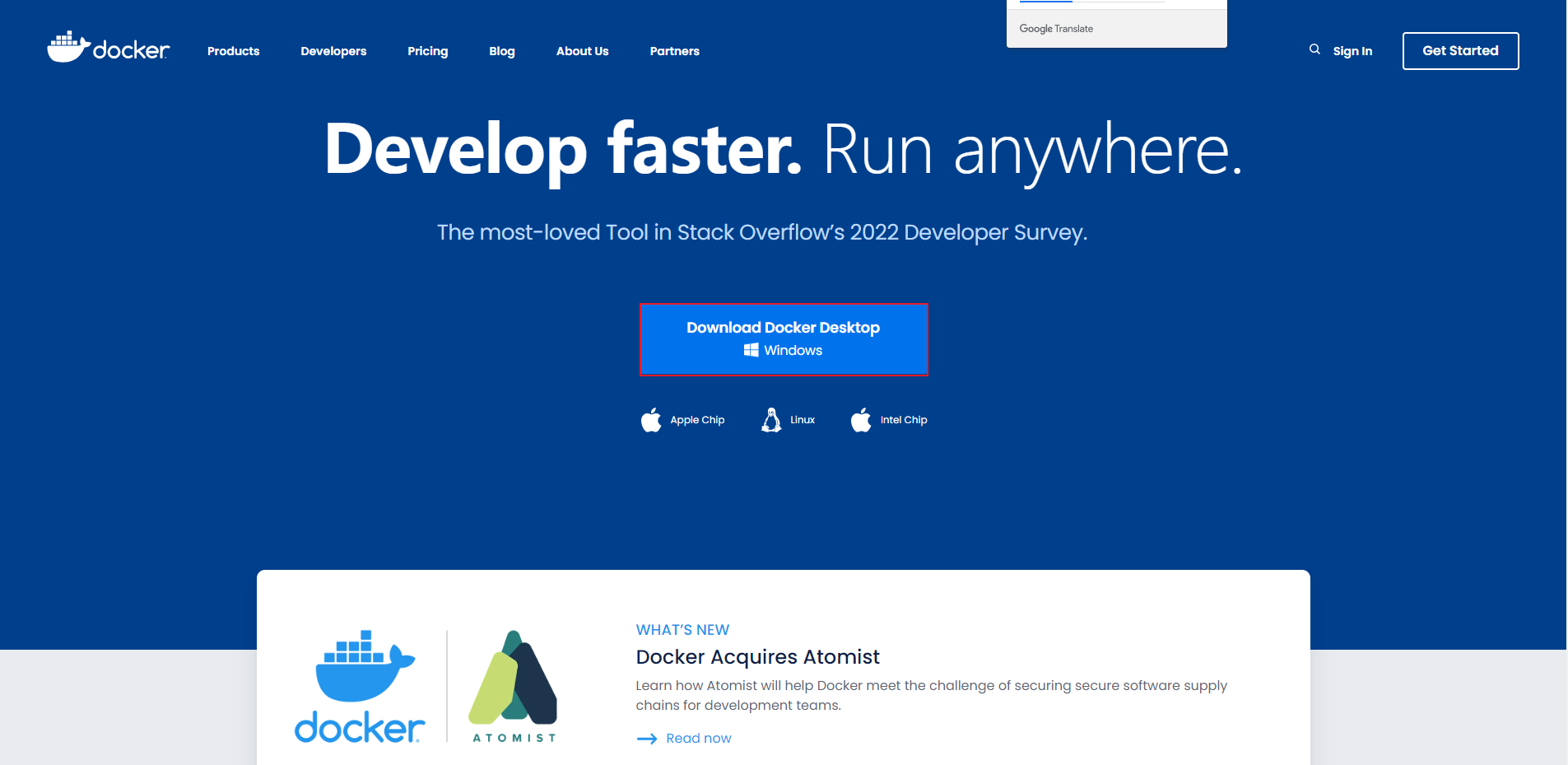Viewport: 1568px width, 765px height.
Task: Open the Blog link in navigation
Action: [x=502, y=51]
